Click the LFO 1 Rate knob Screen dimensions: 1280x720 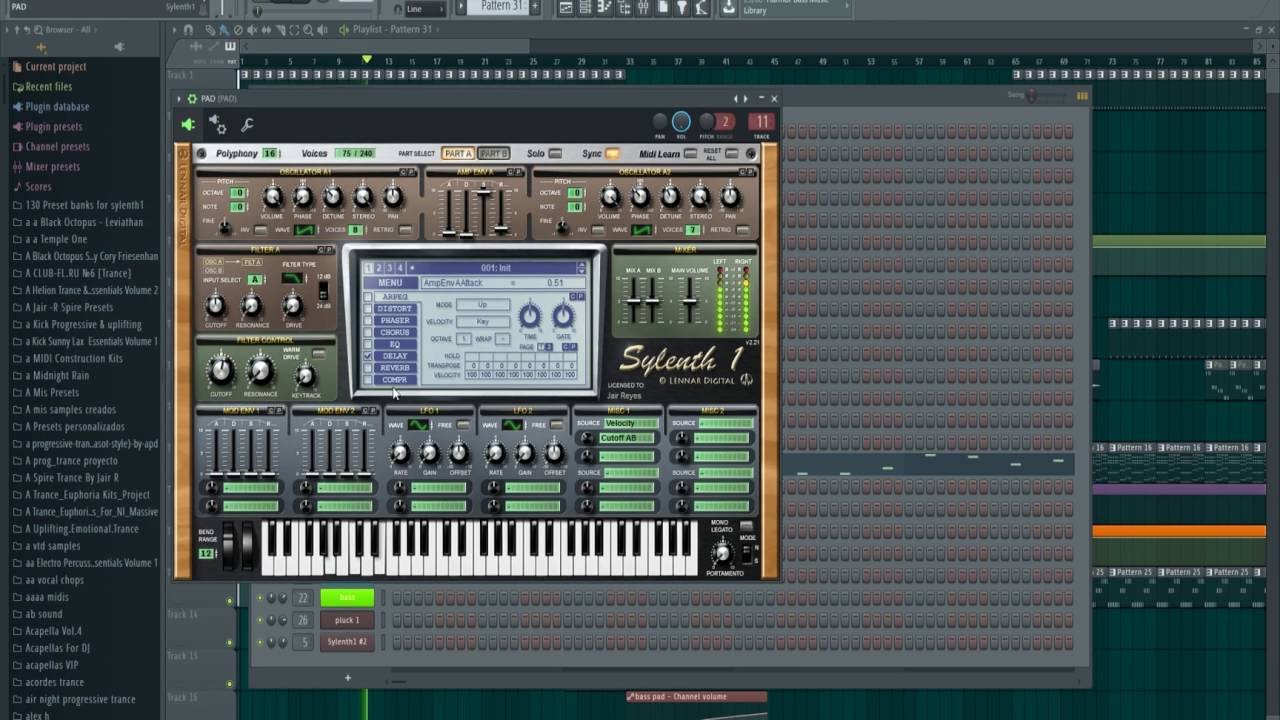tap(400, 454)
